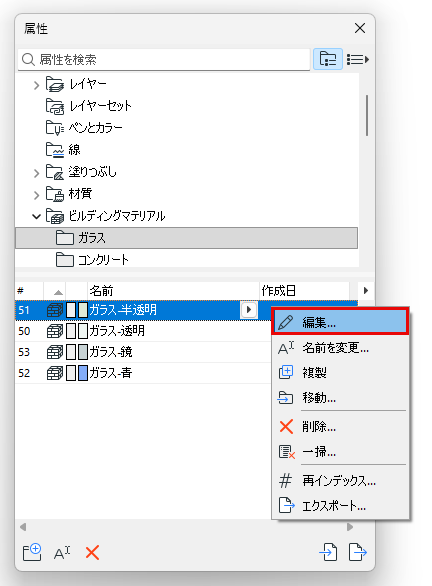
Task: Choose 編集... from the context menu
Action: (340, 321)
